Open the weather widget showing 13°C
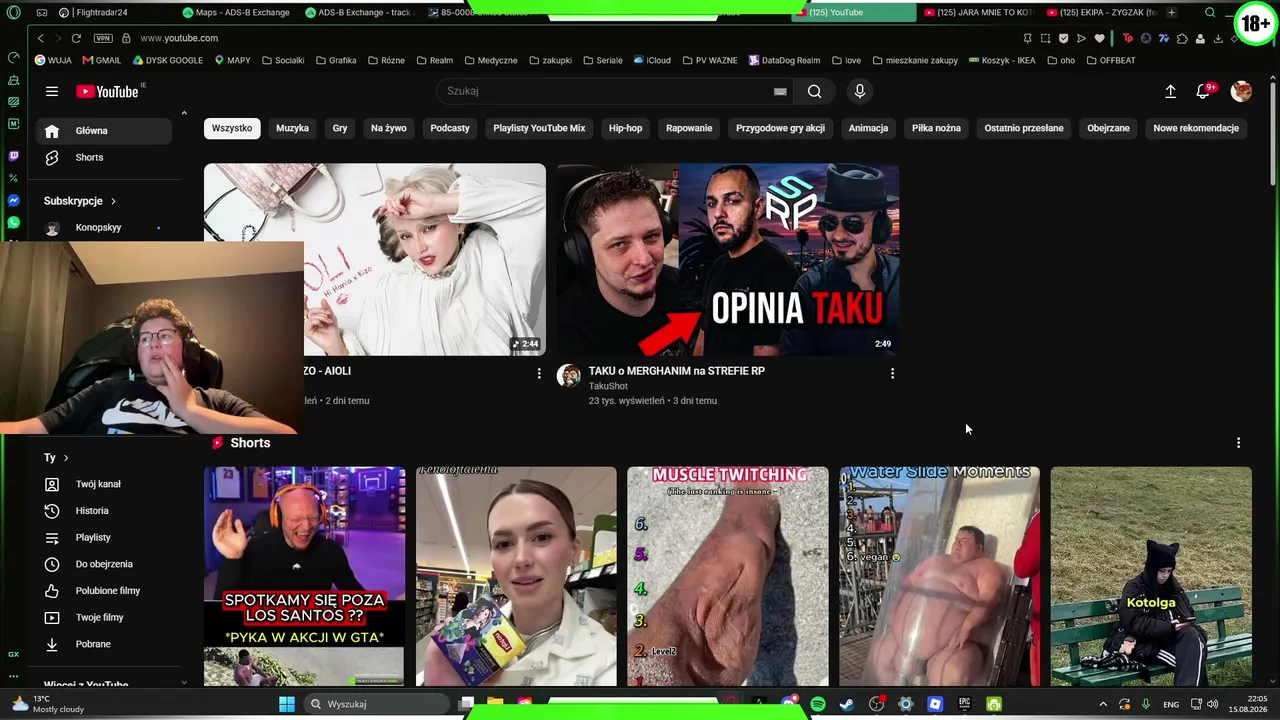The image size is (1280, 720). tap(48, 704)
